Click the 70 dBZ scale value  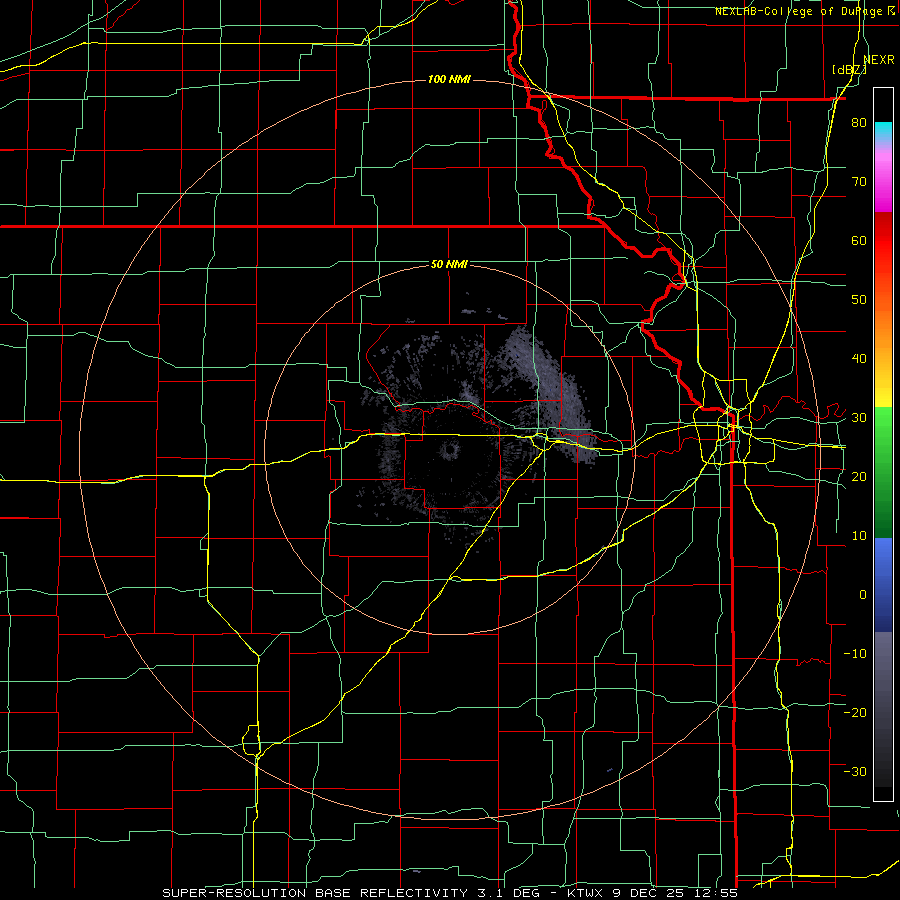click(859, 182)
